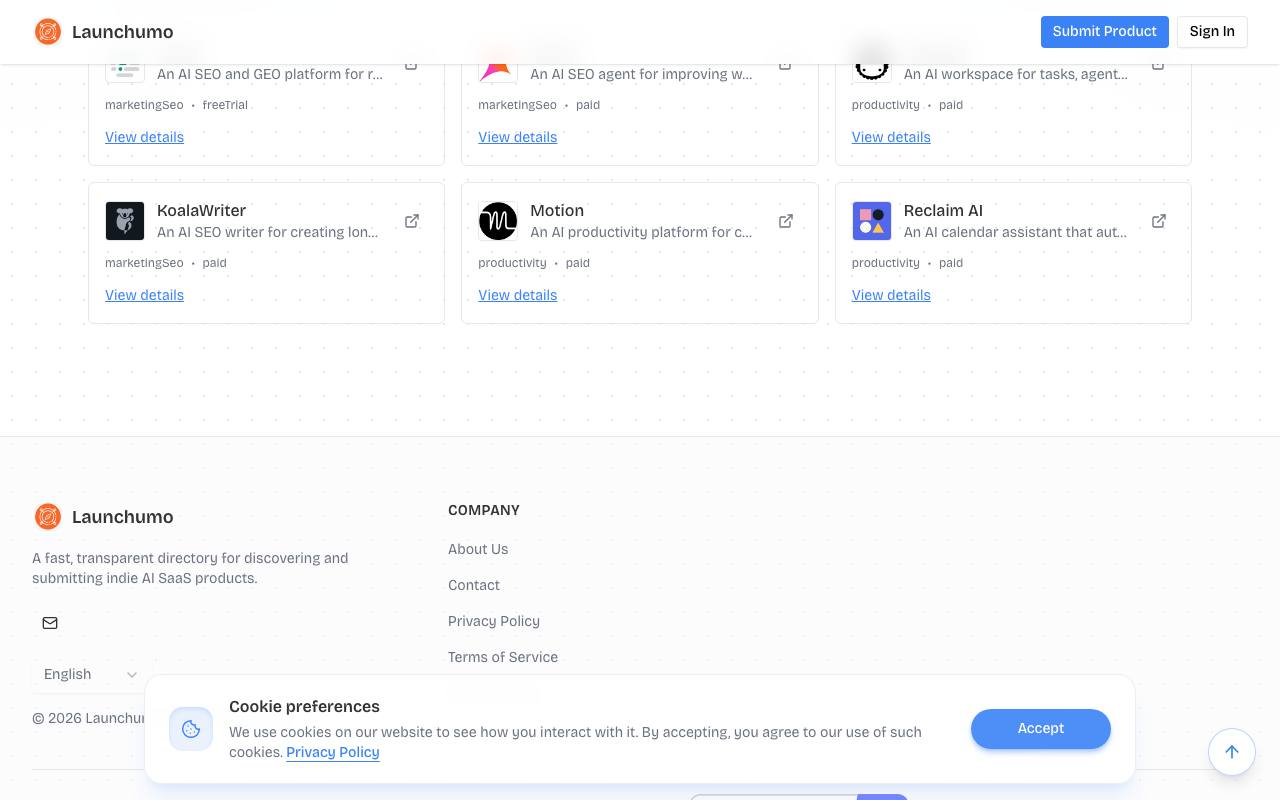
Task: Accept the cookie preferences
Action: coord(1041,729)
